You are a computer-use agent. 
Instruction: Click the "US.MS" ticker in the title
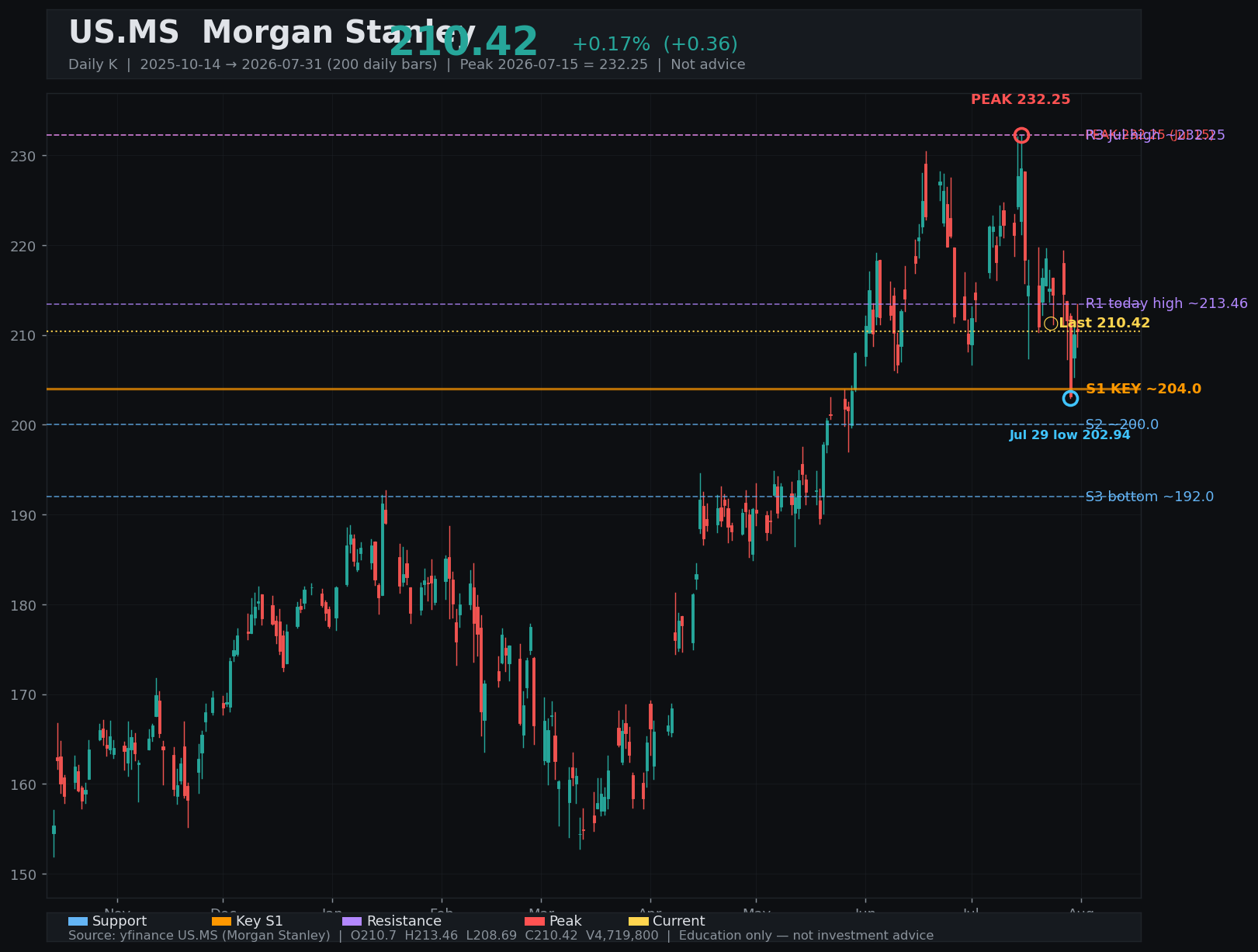click(x=124, y=33)
